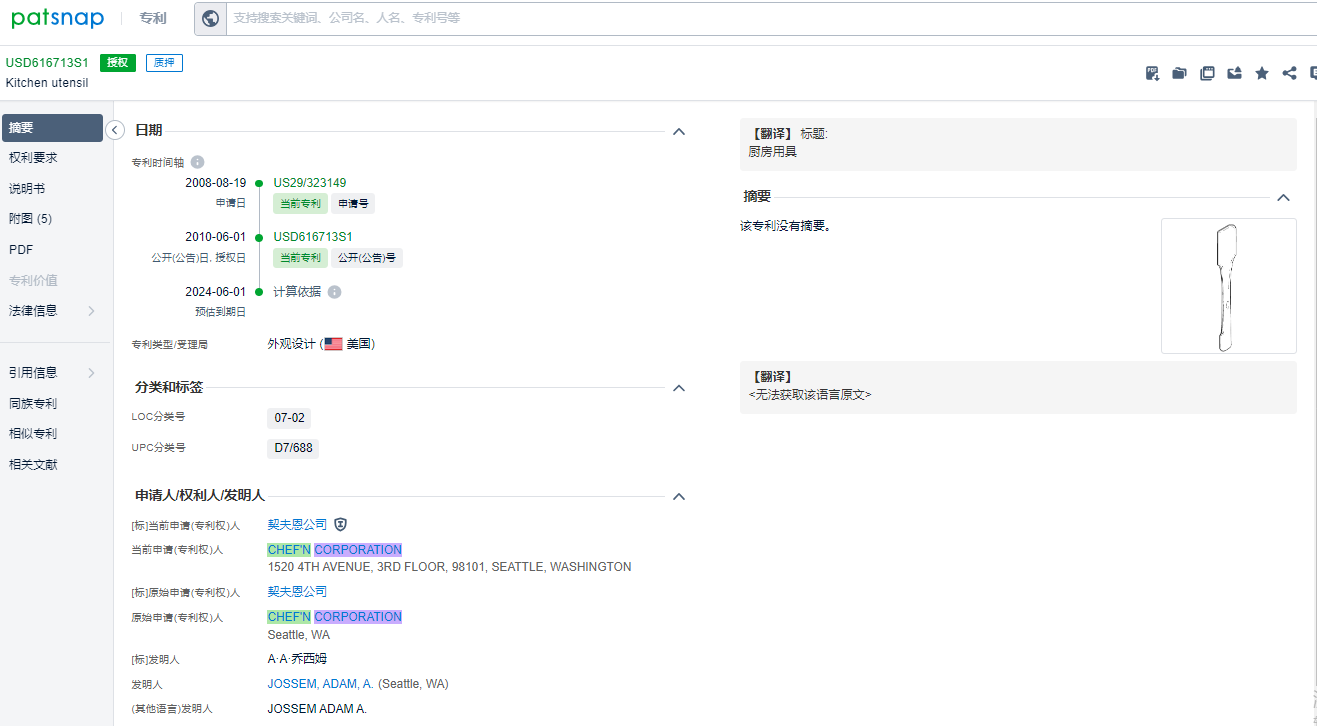1317x726 pixels.
Task: Open publication number USD616713S1 in timeline
Action: click(313, 237)
